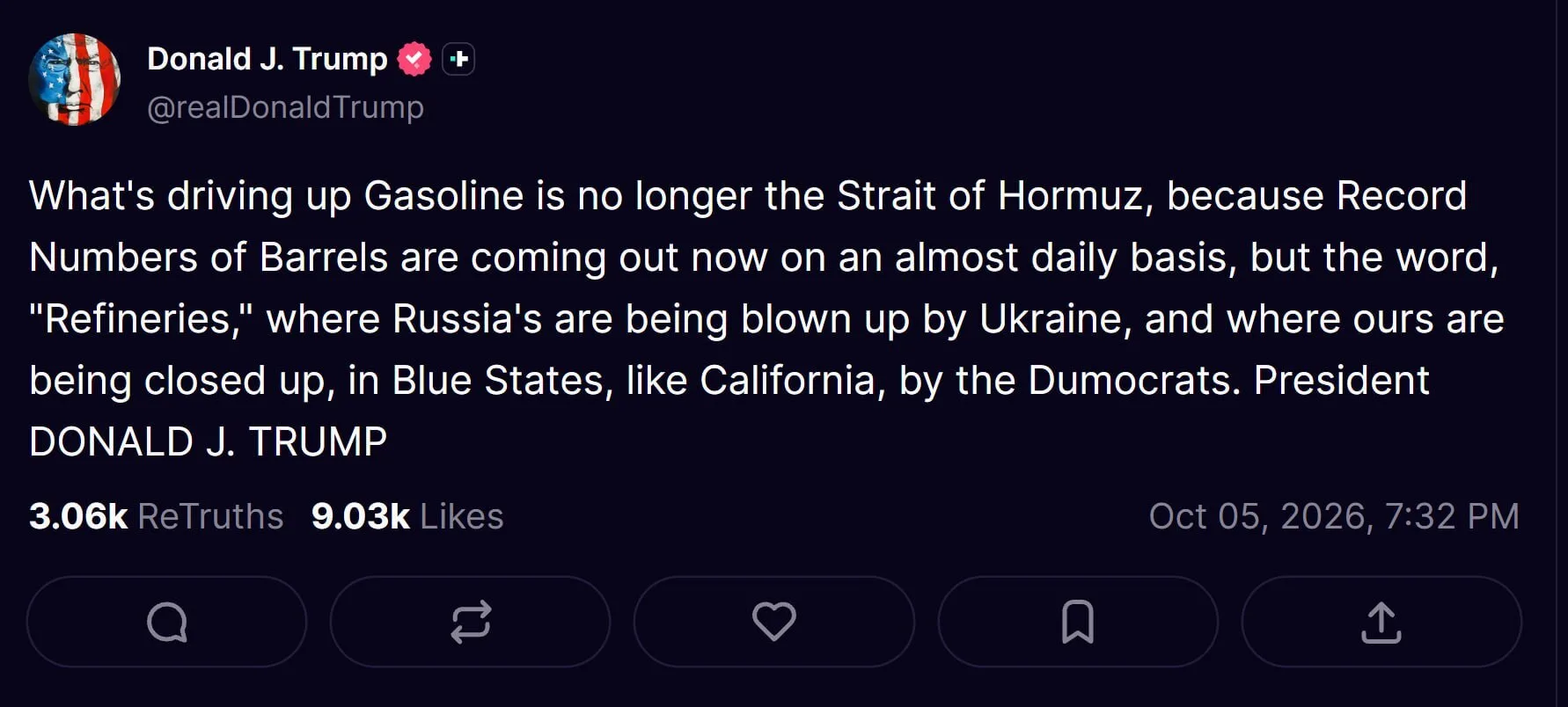Viewport: 1568px width, 707px height.
Task: Click the word Dumocrats in the post
Action: pyautogui.click(x=1134, y=380)
